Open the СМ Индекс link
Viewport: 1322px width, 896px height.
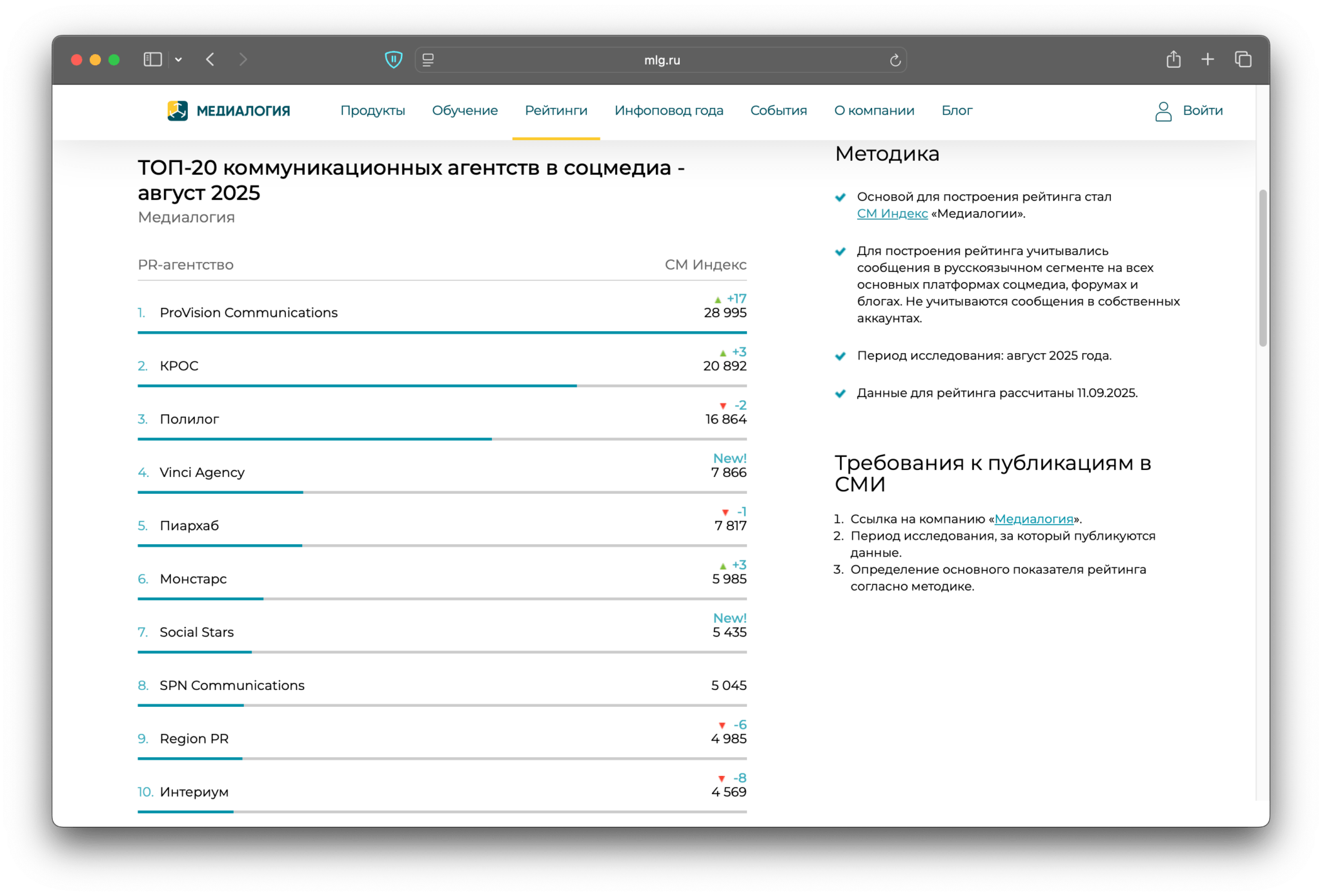coord(892,214)
